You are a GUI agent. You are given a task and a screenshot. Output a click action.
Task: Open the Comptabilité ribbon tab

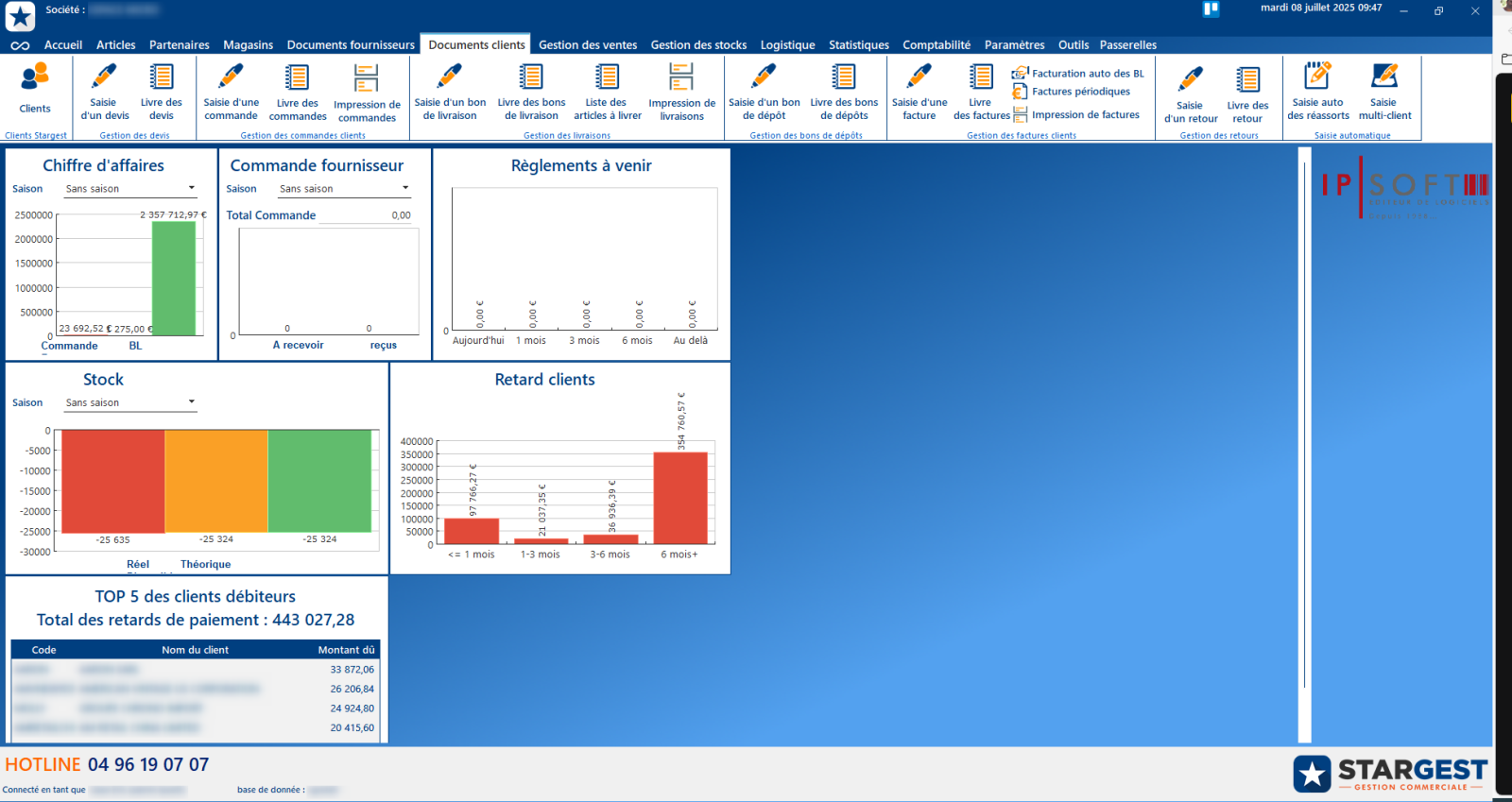(936, 45)
